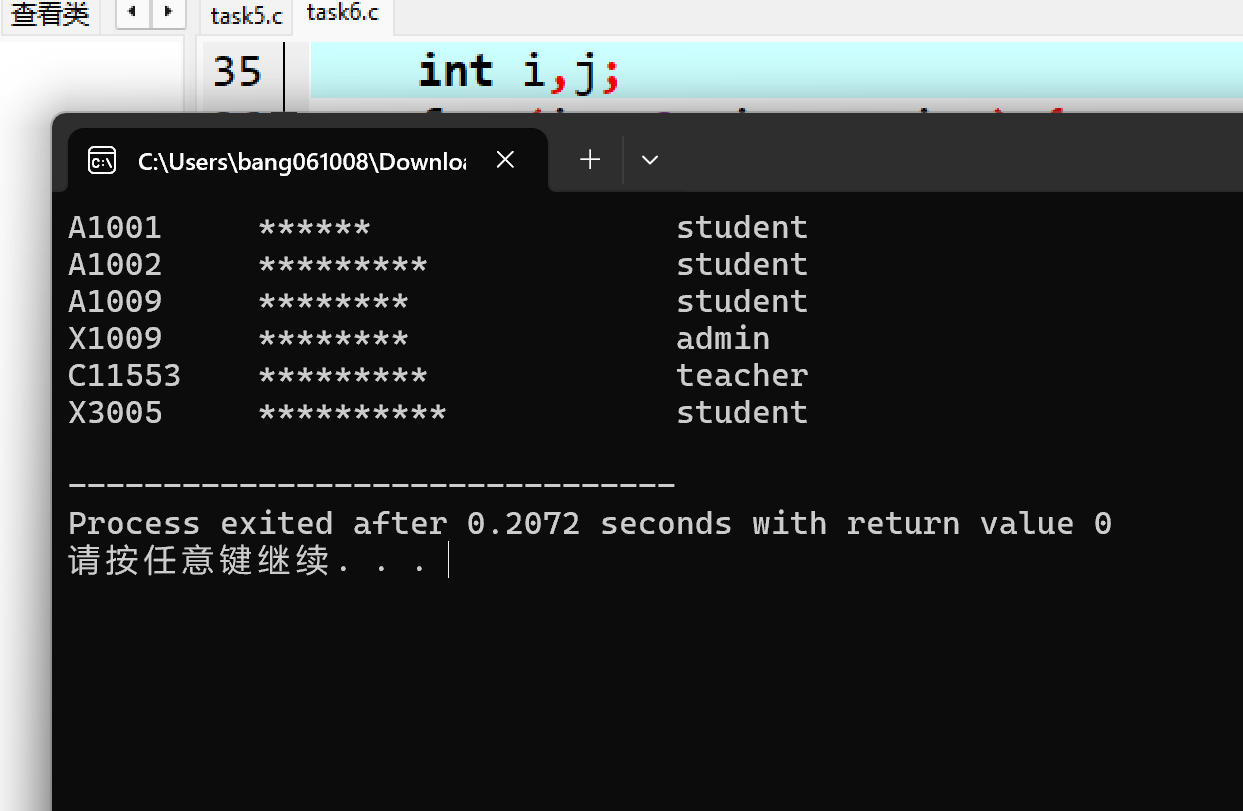Switch to the task5.c editor tab
This screenshot has height=811, width=1243.
pyautogui.click(x=246, y=16)
